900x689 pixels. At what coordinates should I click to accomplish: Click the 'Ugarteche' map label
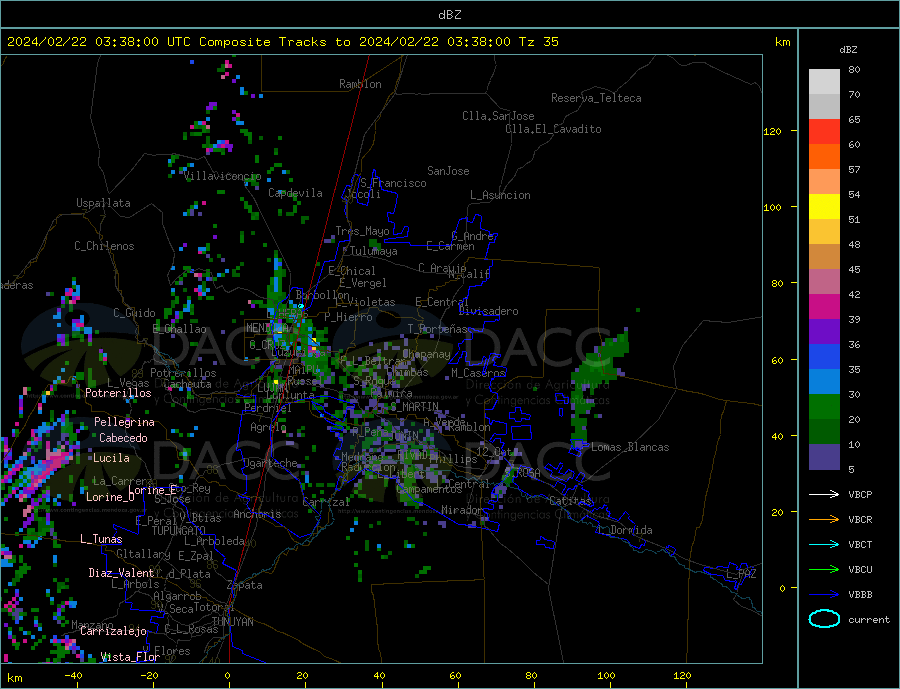pyautogui.click(x=271, y=463)
